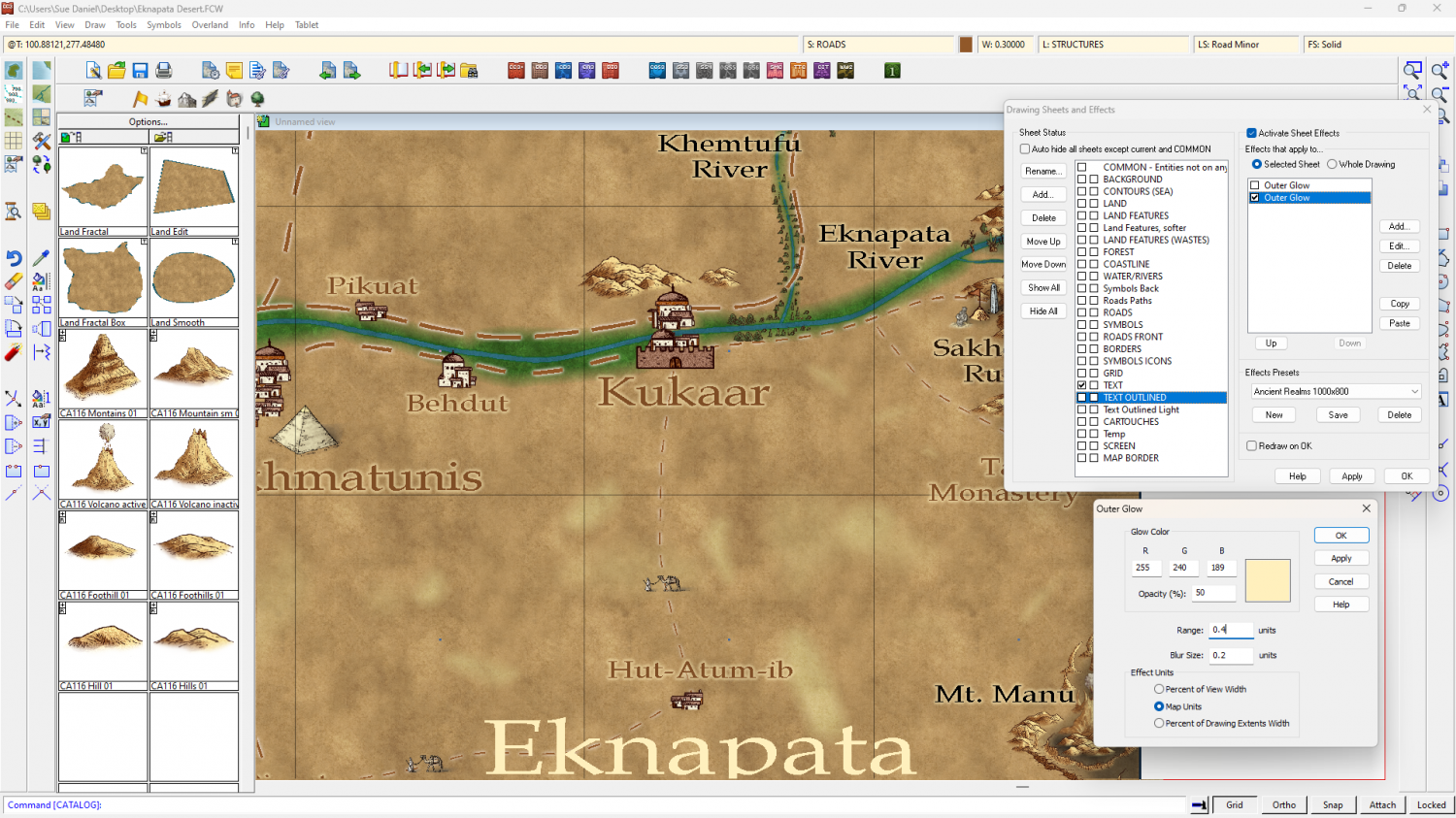The width and height of the screenshot is (1456, 818).
Task: Select the Erase tool icon
Action: (14, 281)
